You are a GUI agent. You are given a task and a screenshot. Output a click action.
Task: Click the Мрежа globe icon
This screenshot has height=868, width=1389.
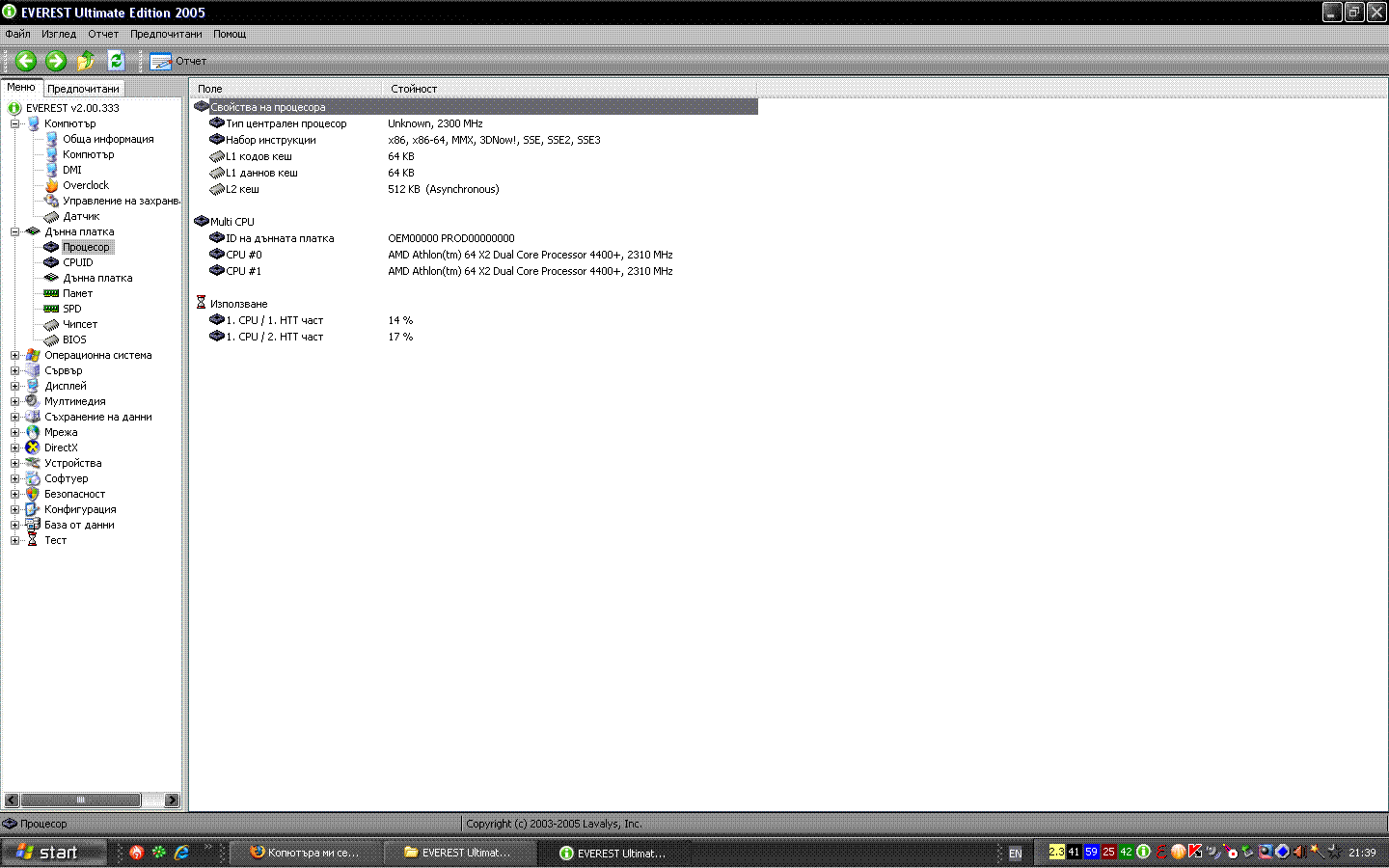[x=33, y=432]
